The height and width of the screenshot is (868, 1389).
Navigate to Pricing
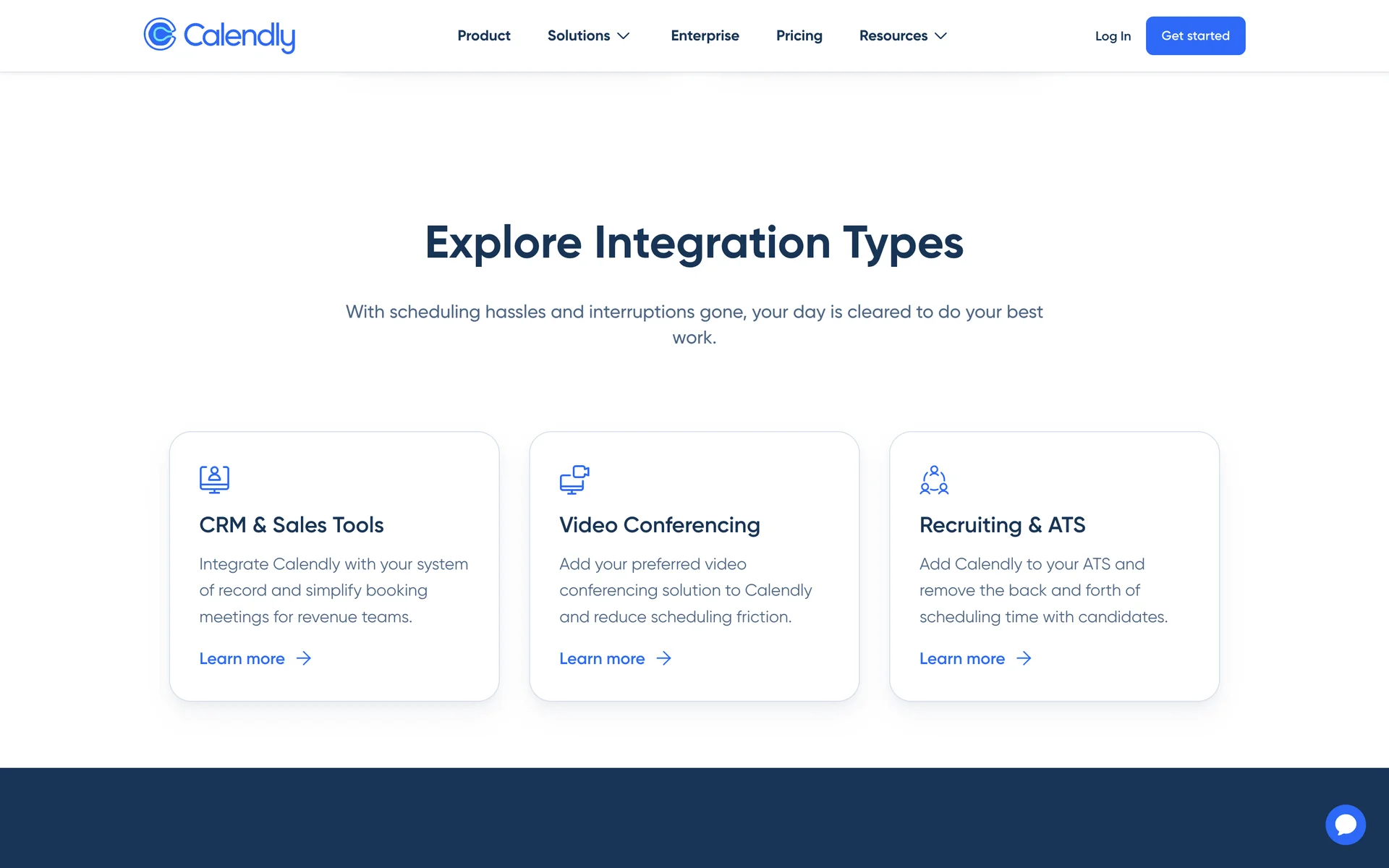coord(799,35)
